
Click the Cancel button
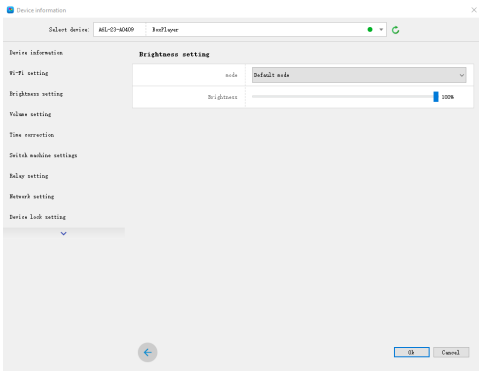pyautogui.click(x=451, y=352)
